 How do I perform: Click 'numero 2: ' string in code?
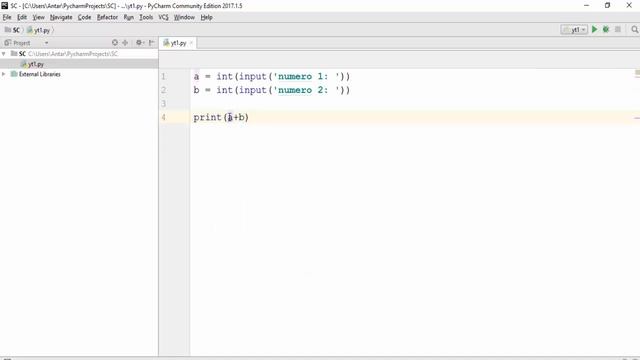tap(307, 90)
